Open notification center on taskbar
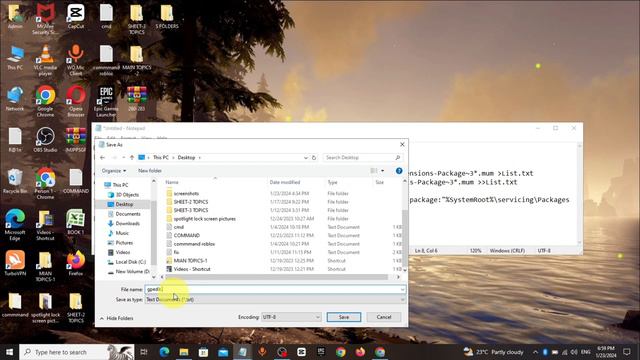This screenshot has height=360, width=640. [627, 352]
